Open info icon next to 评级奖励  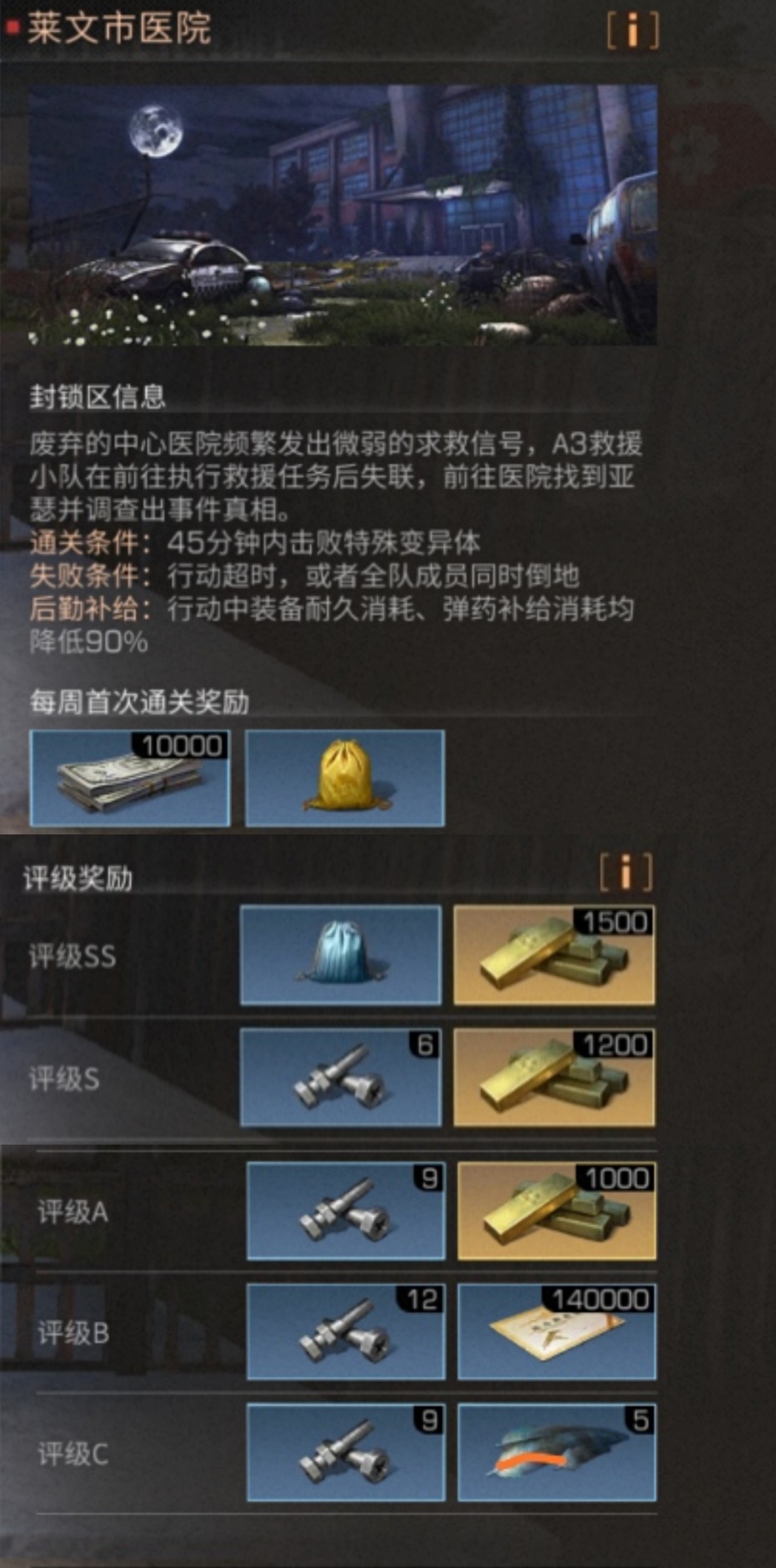tap(626, 872)
